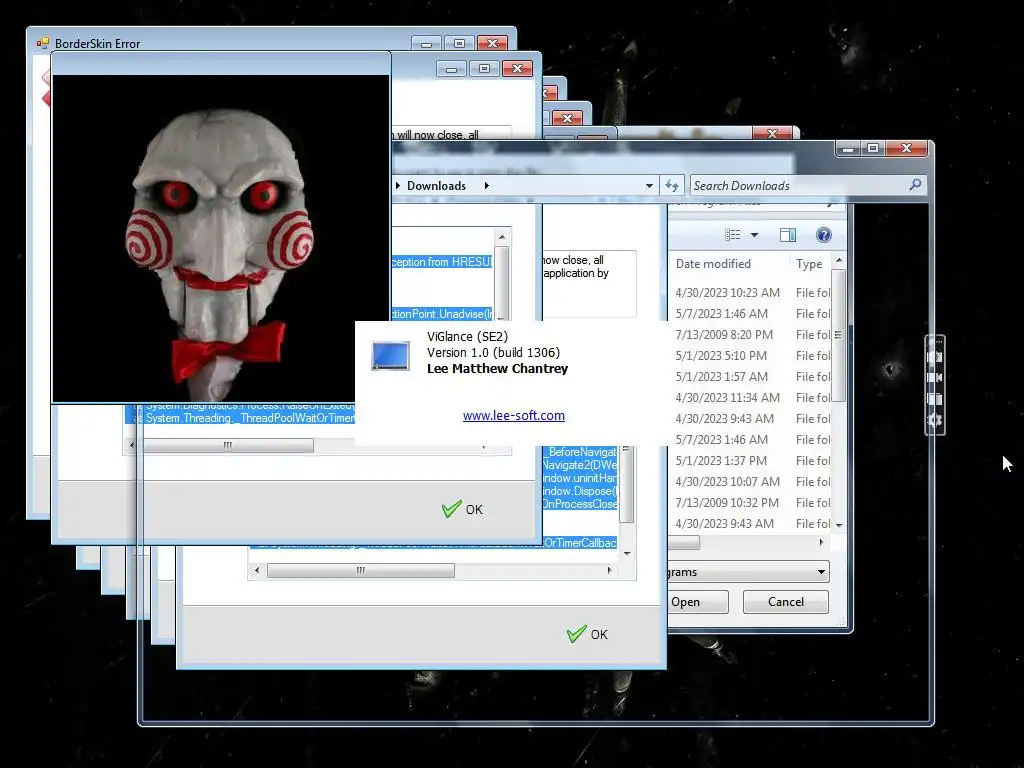The image size is (1024, 768).
Task: Click the 'ViGlance (SE2)' title text
Action: point(468,336)
